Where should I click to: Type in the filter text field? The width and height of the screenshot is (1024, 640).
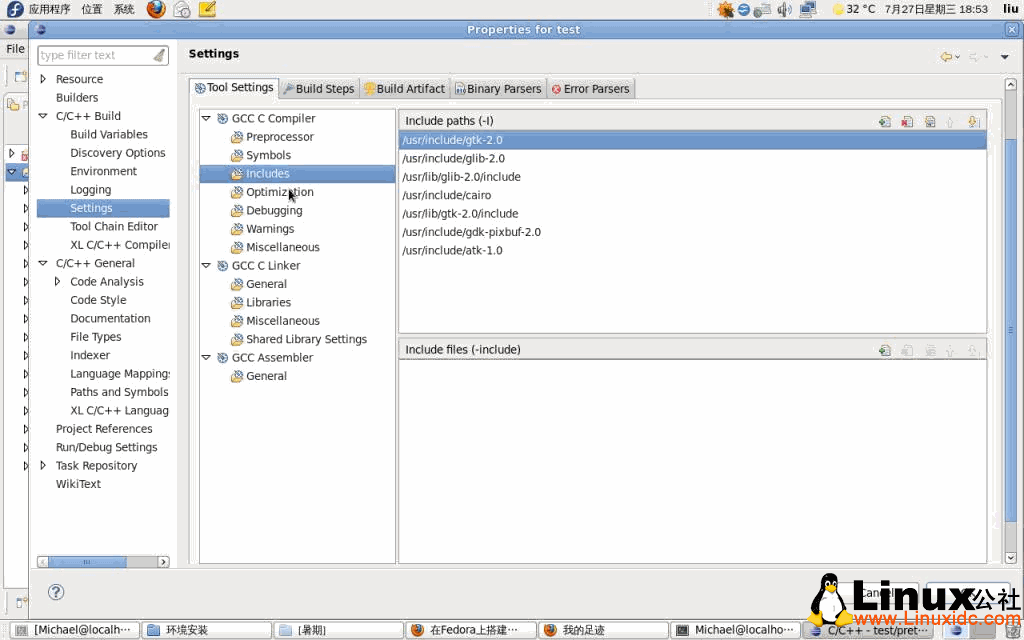coord(95,55)
